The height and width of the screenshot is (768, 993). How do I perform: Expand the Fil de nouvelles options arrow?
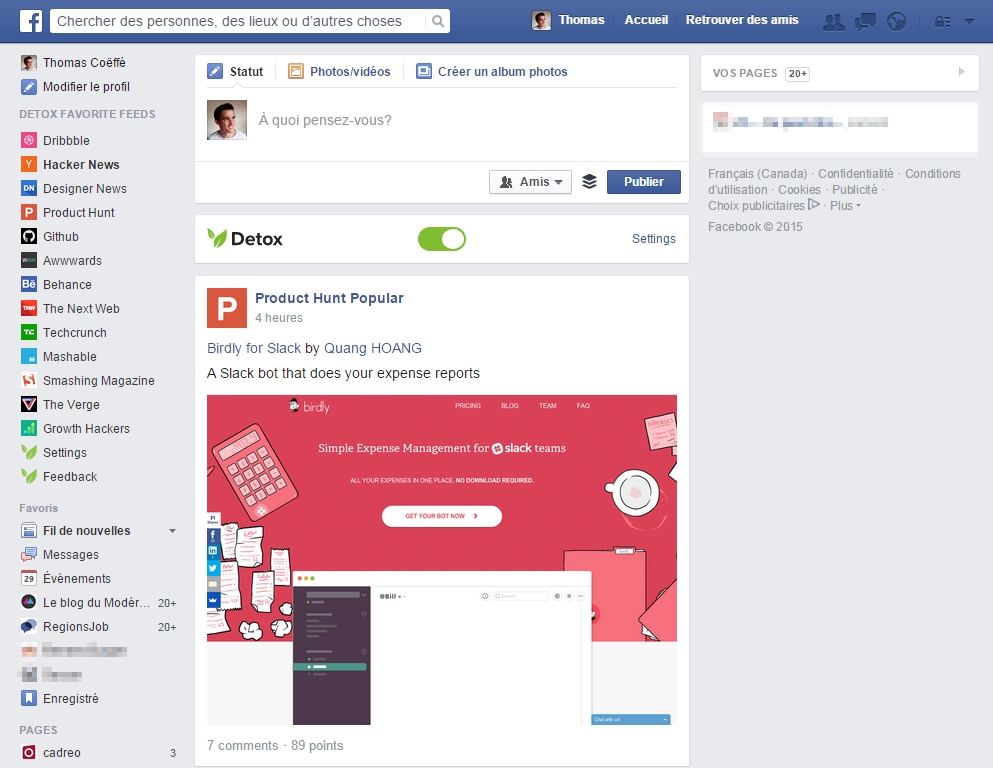pyautogui.click(x=172, y=531)
